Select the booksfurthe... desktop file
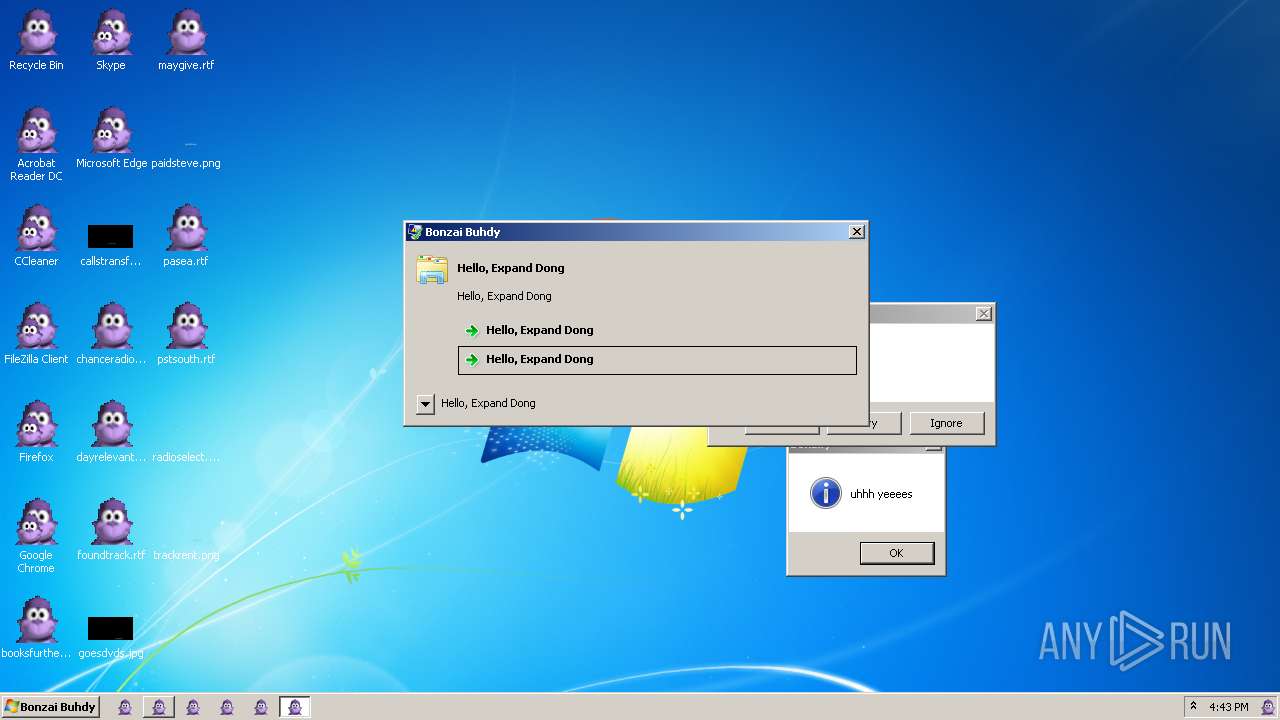 pyautogui.click(x=36, y=629)
